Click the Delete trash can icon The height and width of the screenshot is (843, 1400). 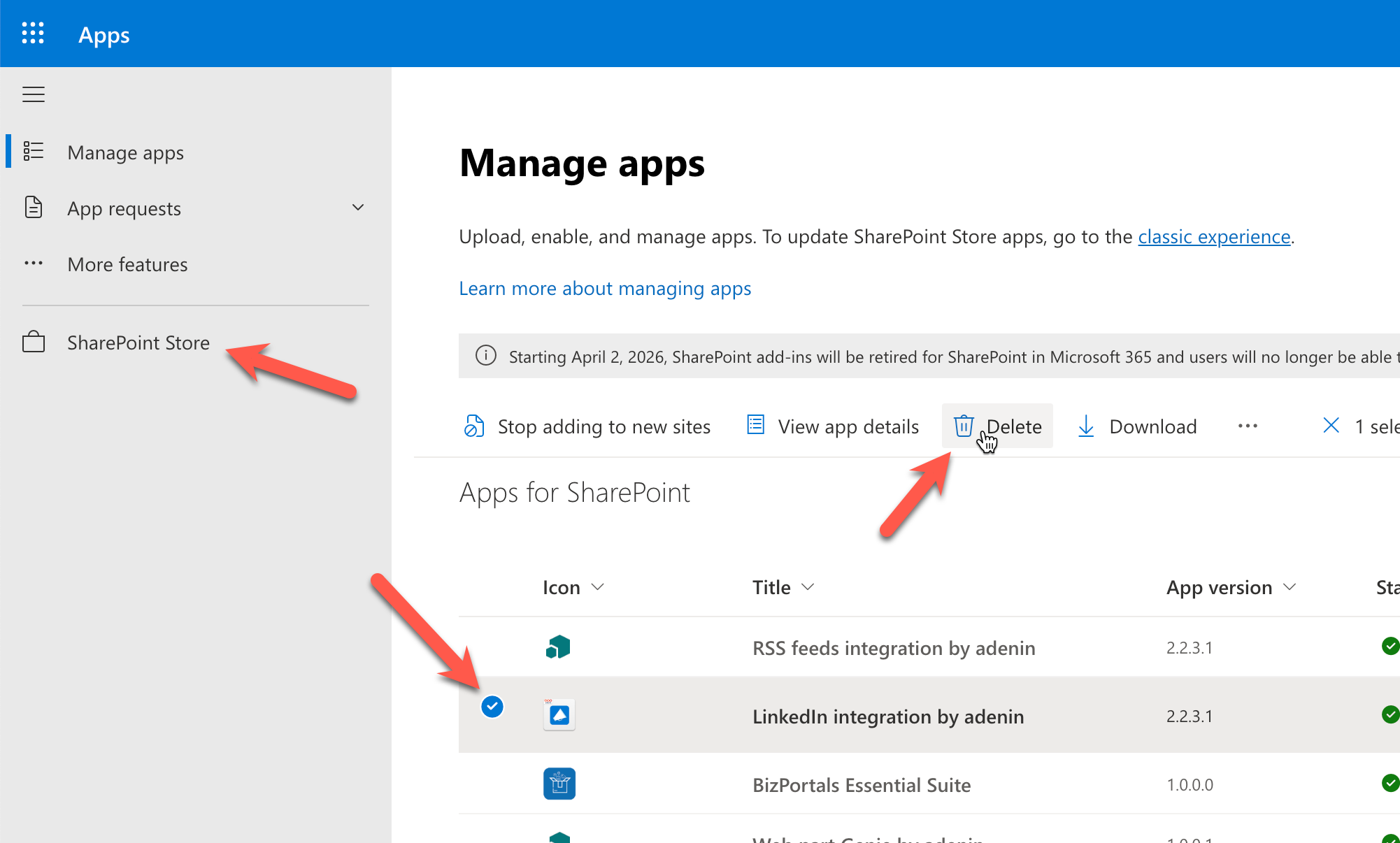pyautogui.click(x=964, y=426)
